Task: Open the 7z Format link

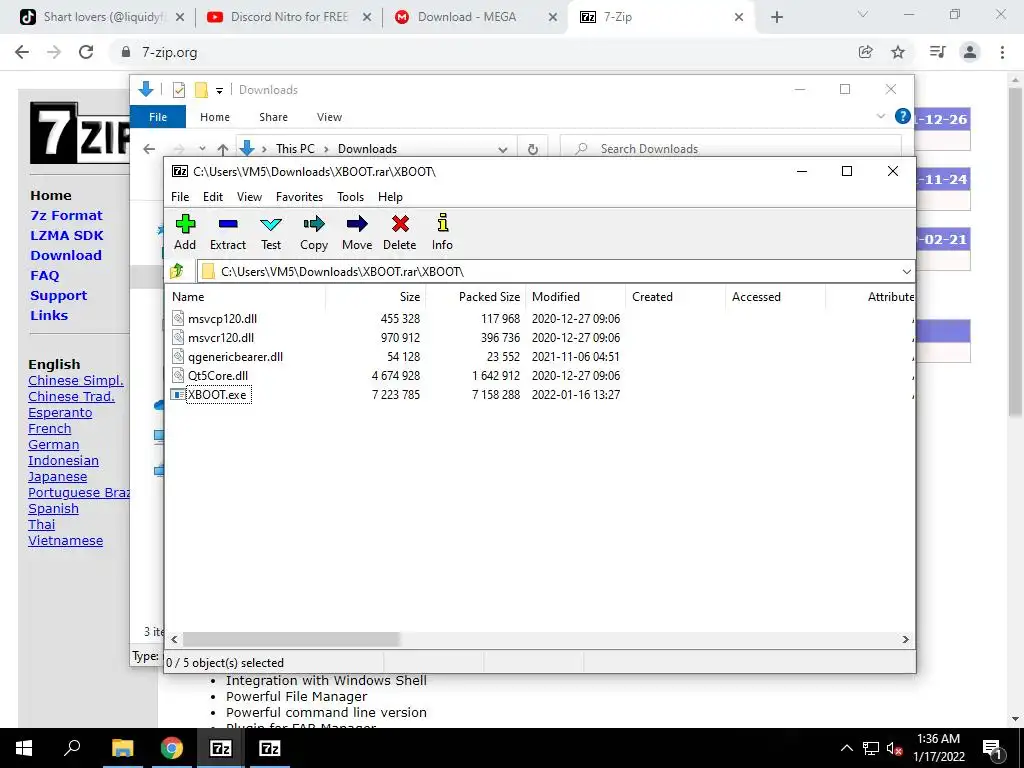Action: pyautogui.click(x=67, y=216)
